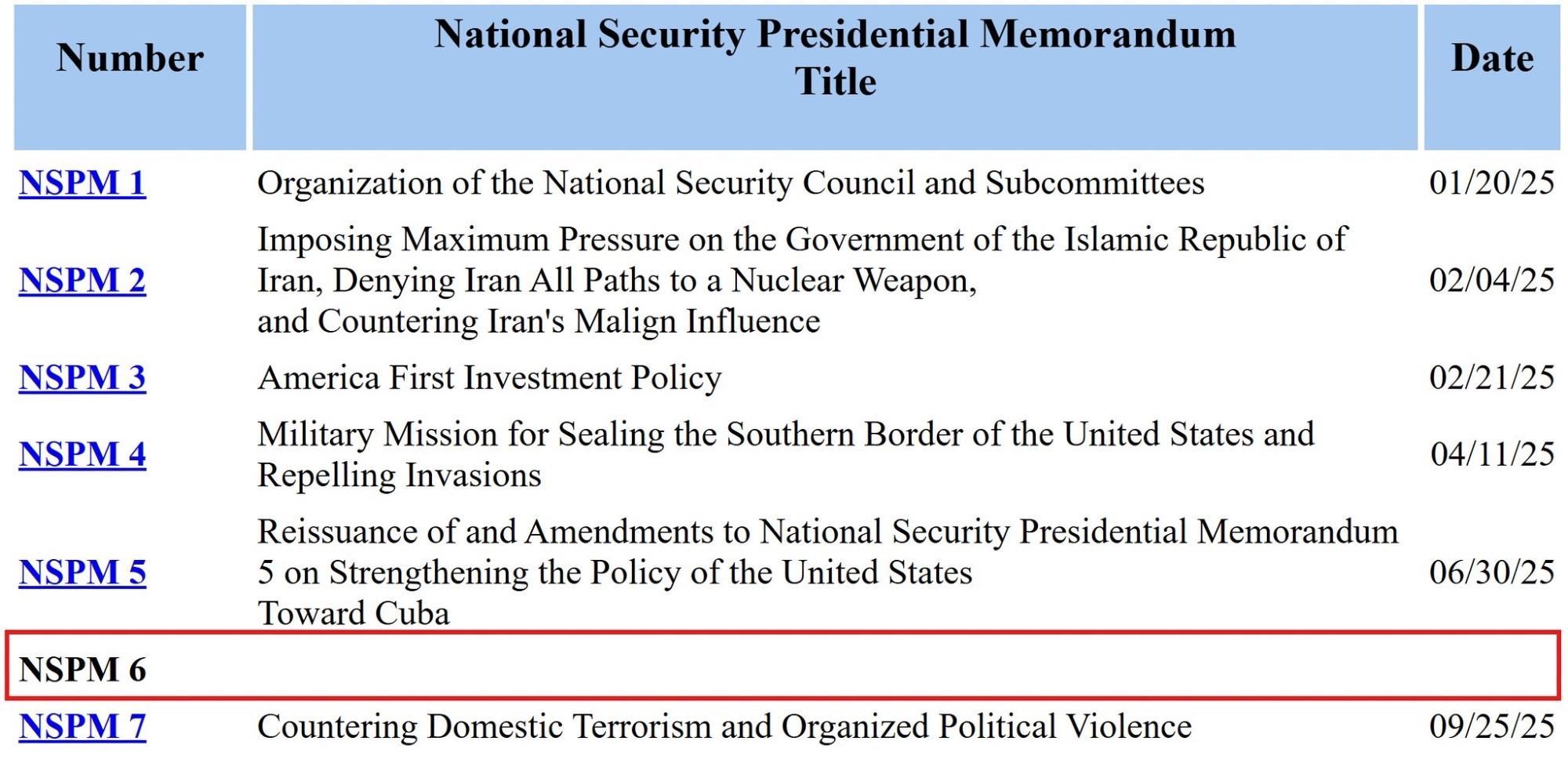Click the Reissuance of Cuba policy memorandum title
Image resolution: width=1568 pixels, height=763 pixels.
point(827,573)
